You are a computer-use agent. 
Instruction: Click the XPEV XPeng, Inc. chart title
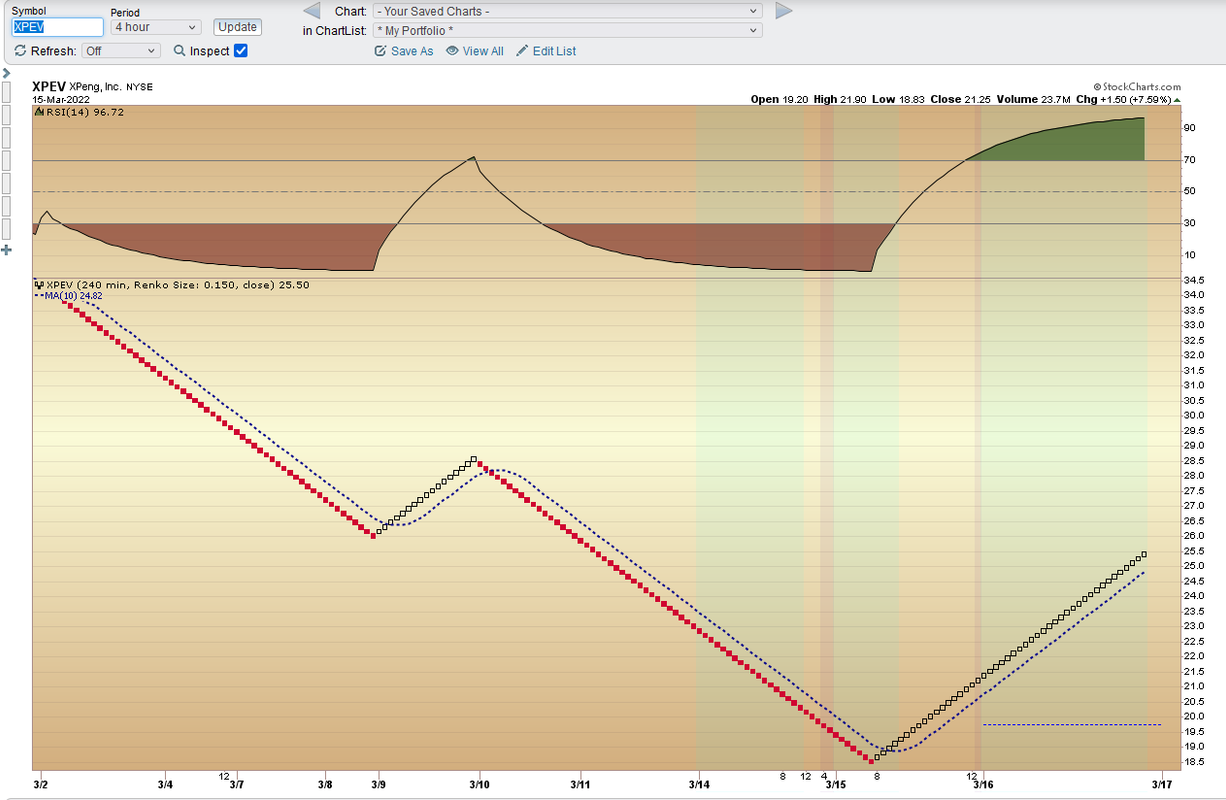click(x=92, y=87)
